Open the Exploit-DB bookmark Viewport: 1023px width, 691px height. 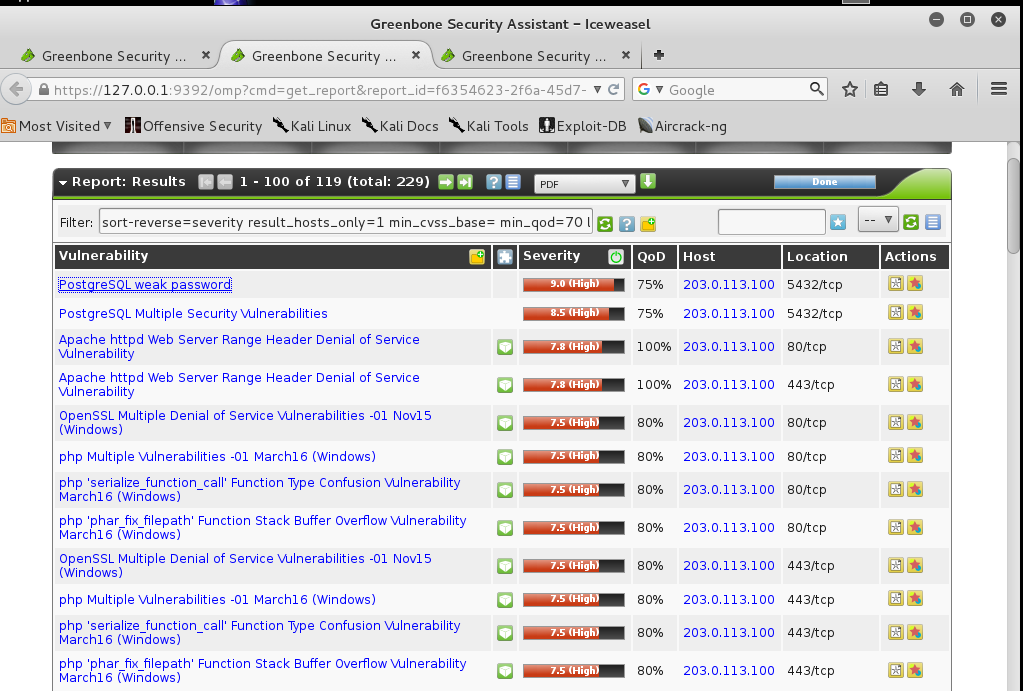point(583,126)
